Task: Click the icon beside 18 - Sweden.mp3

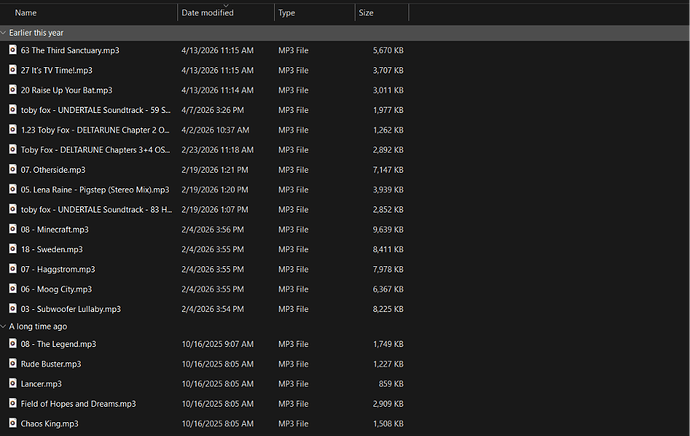Action: [x=13, y=249]
